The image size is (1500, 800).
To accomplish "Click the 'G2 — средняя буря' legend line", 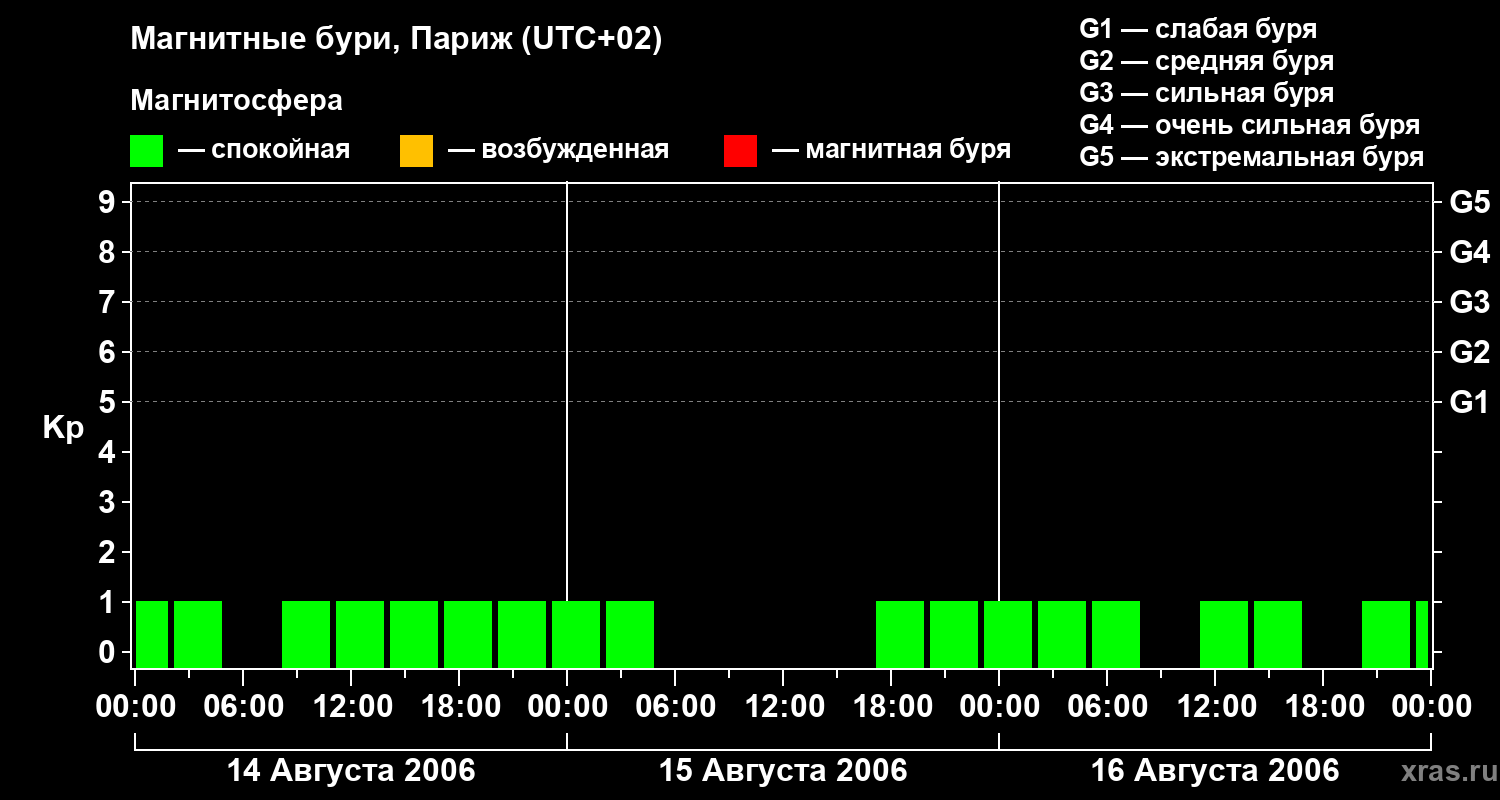I will coord(1207,61).
